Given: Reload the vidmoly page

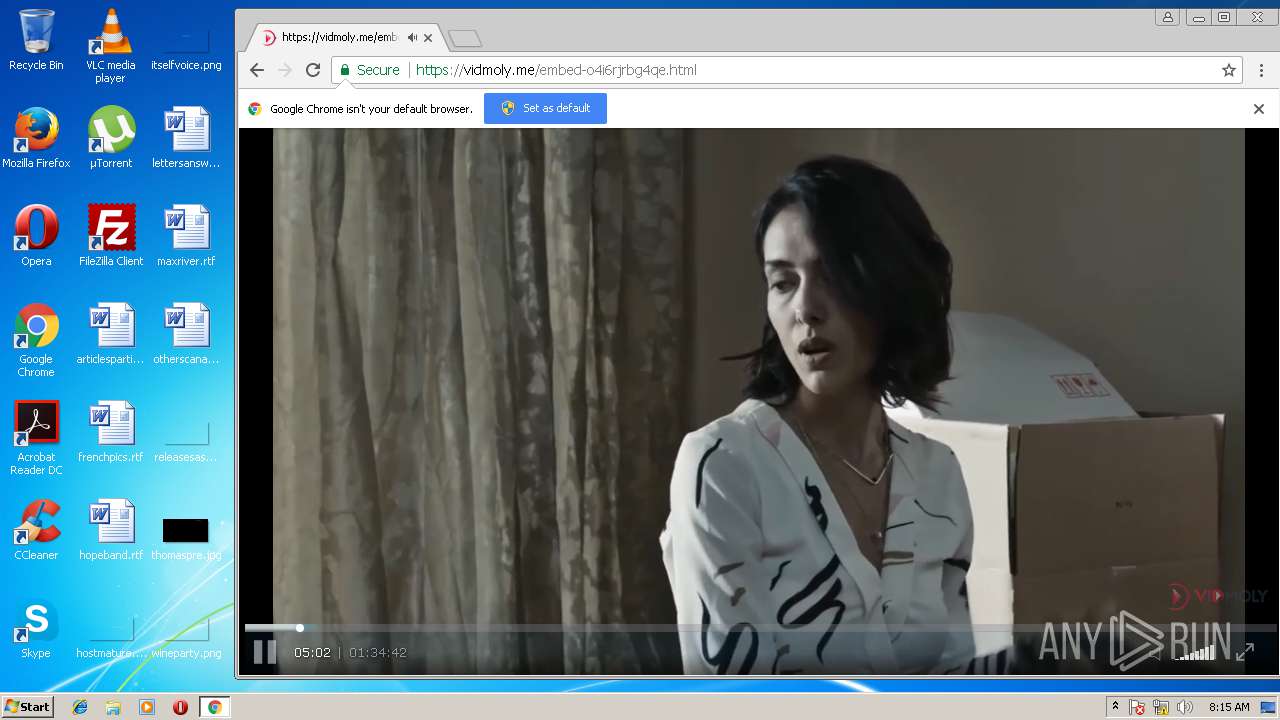Looking at the screenshot, I should (x=313, y=70).
